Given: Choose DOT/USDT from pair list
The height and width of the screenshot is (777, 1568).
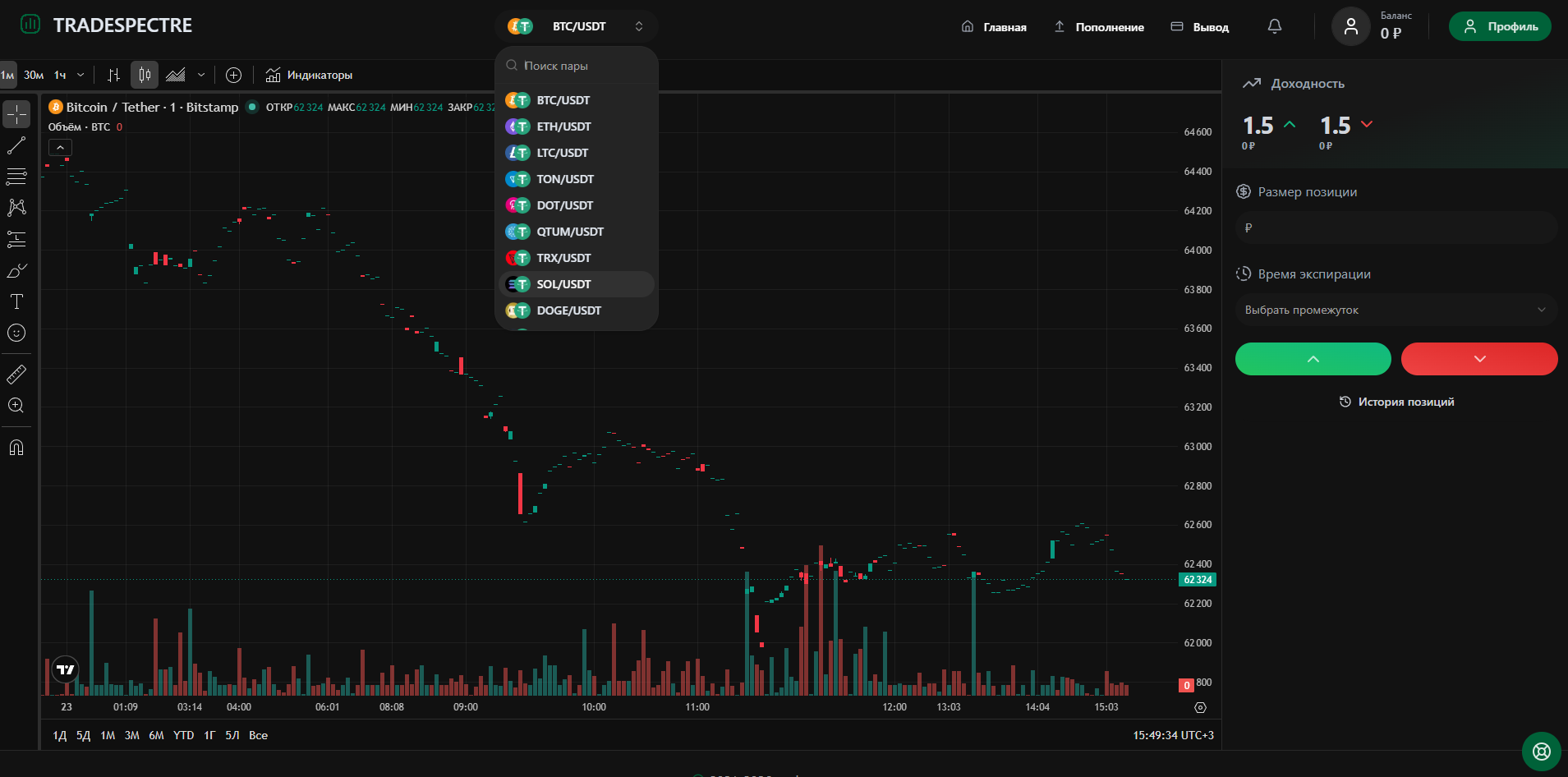Looking at the screenshot, I should (577, 205).
